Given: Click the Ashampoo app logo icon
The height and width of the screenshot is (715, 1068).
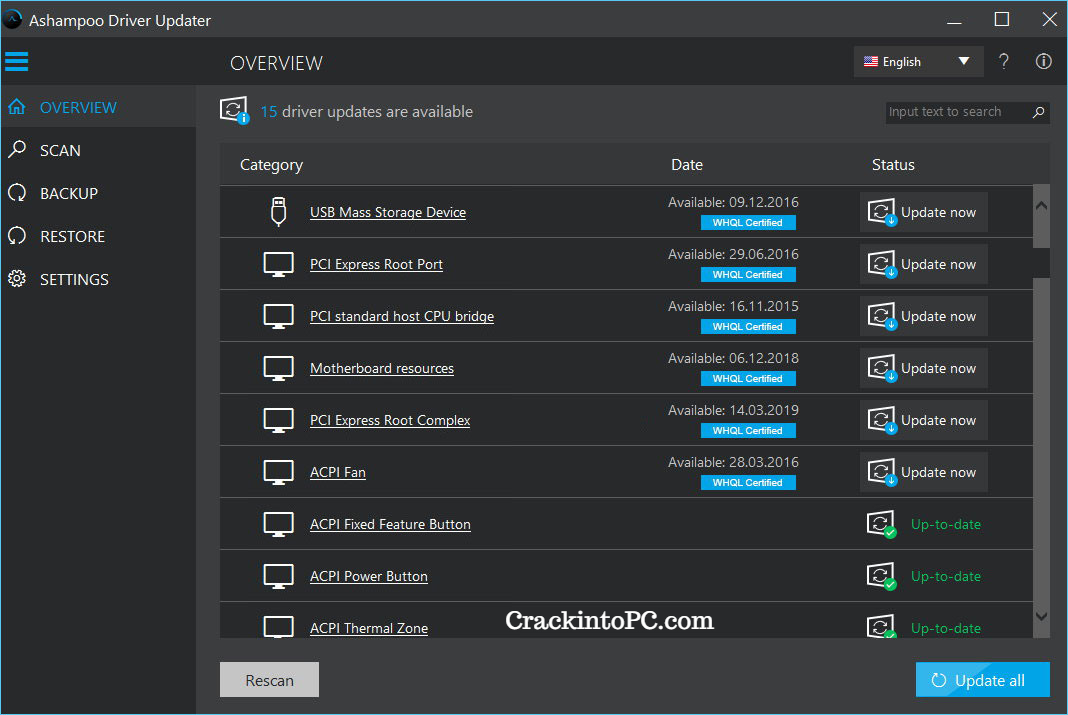Looking at the screenshot, I should click(x=12, y=20).
